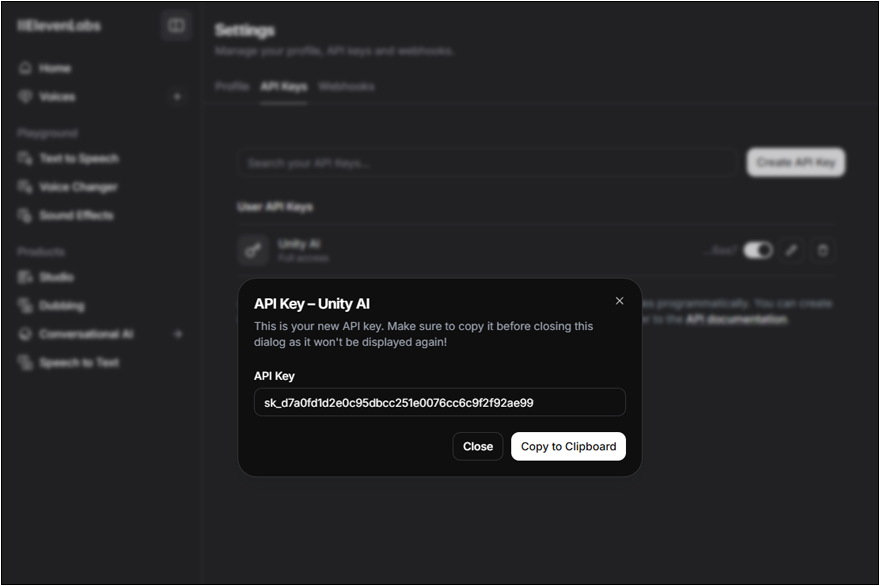
Task: Open Conversational AI in sidebar
Action: (86, 335)
